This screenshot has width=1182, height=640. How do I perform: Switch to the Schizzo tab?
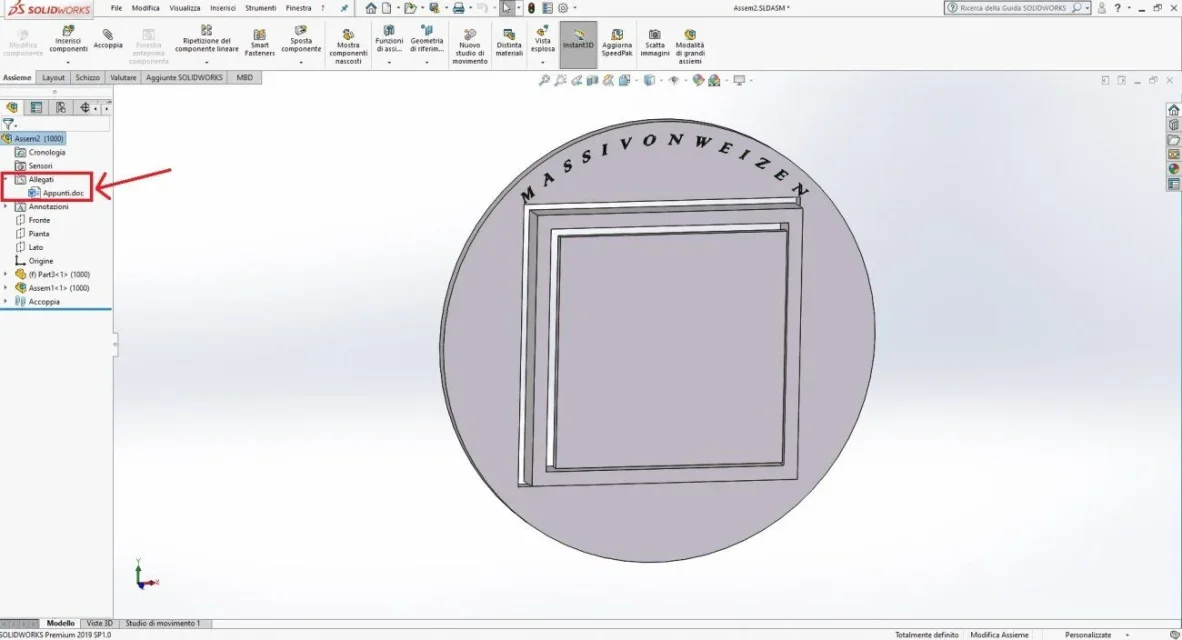pyautogui.click(x=87, y=78)
